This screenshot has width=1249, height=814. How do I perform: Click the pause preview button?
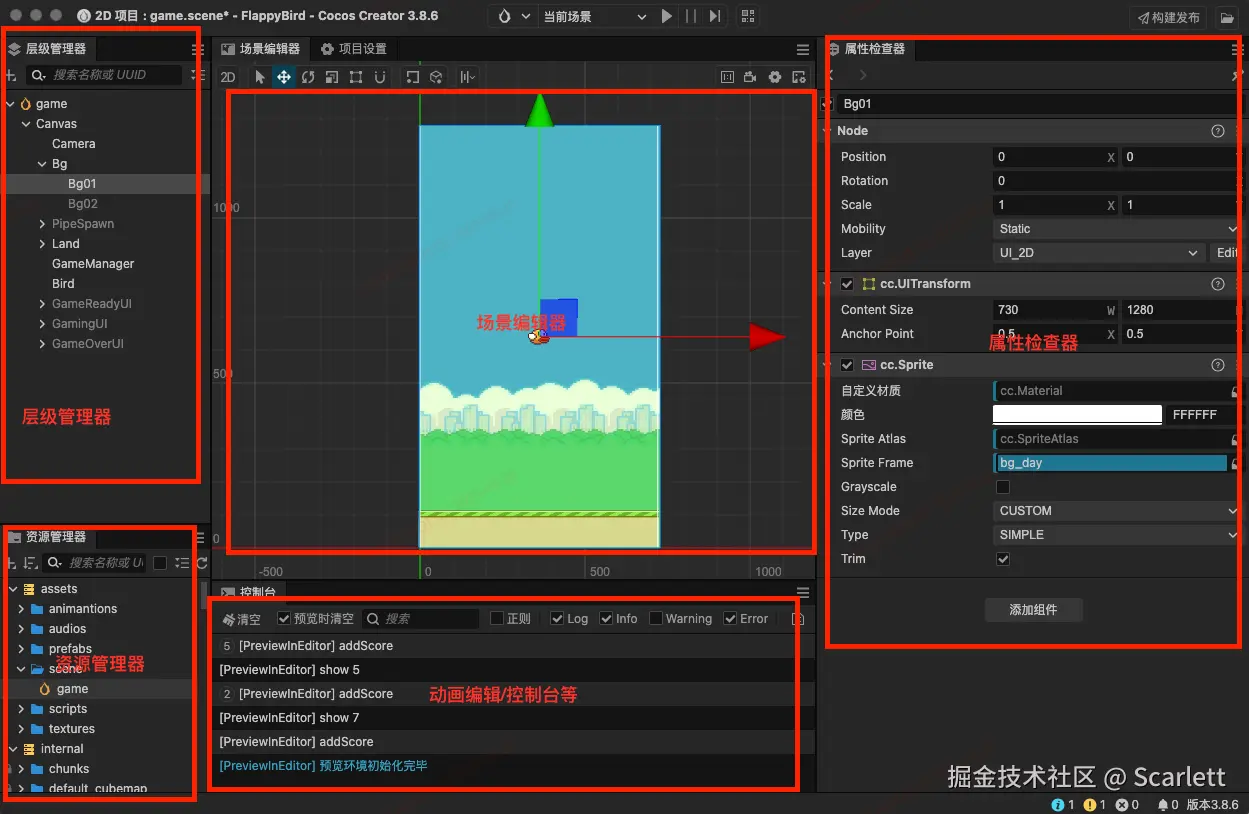tap(691, 17)
